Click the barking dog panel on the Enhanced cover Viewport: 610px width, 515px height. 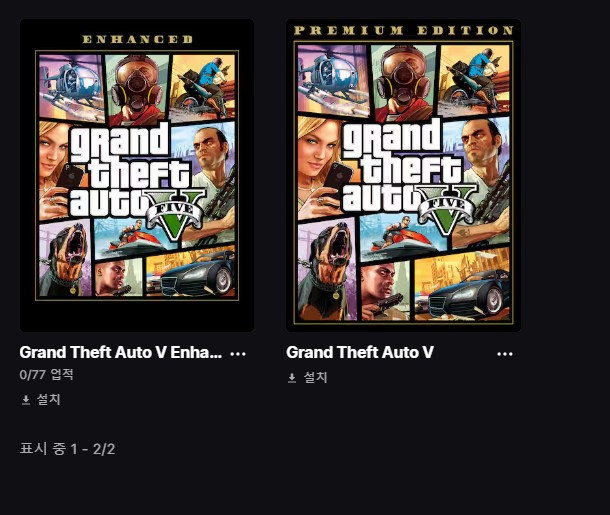65,258
